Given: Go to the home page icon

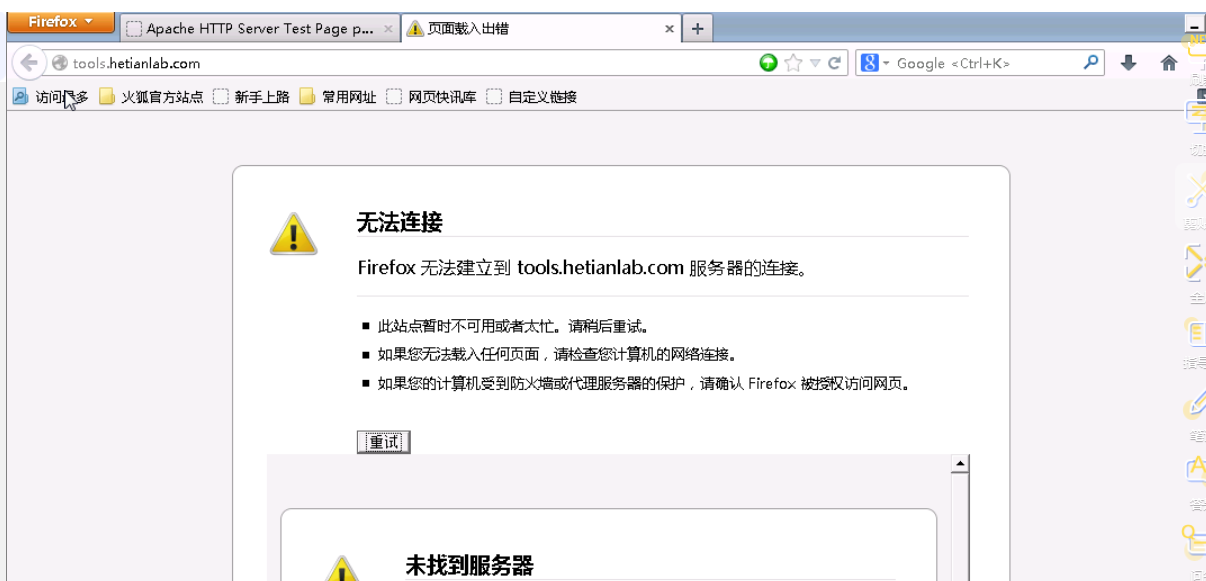Looking at the screenshot, I should pos(1168,63).
